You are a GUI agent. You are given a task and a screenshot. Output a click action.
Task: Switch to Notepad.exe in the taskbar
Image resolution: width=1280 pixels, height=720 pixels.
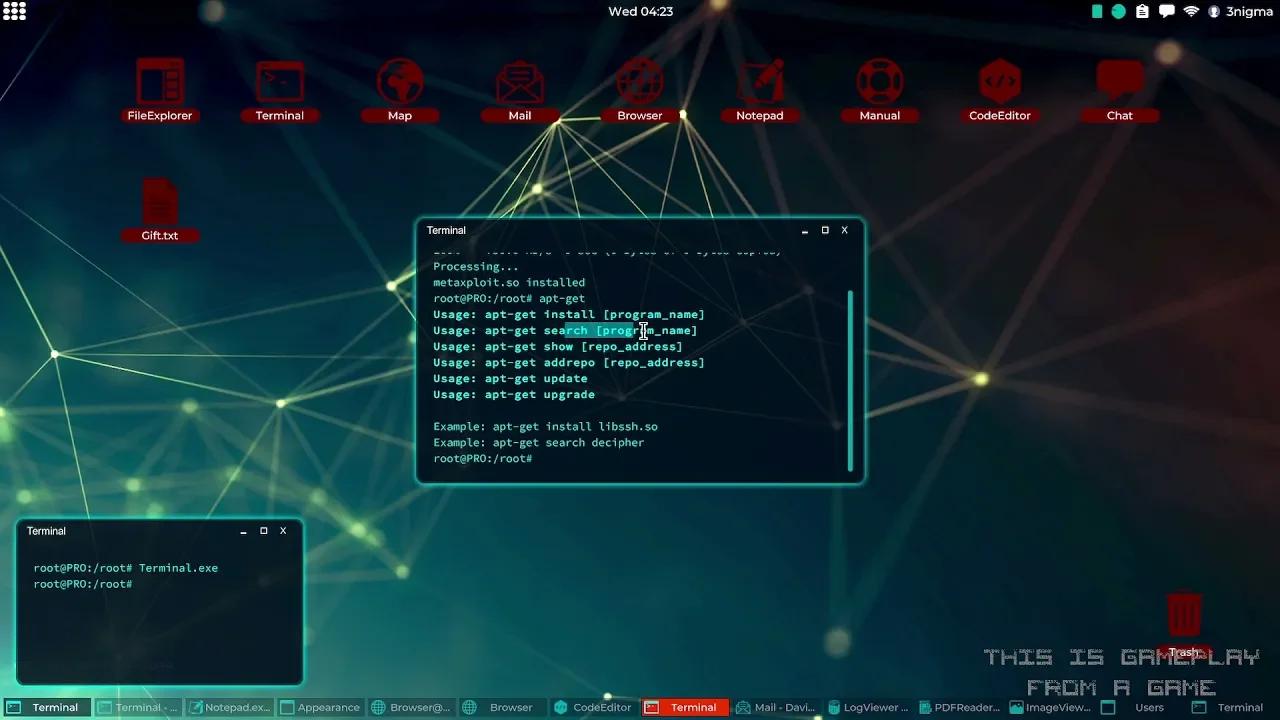230,707
